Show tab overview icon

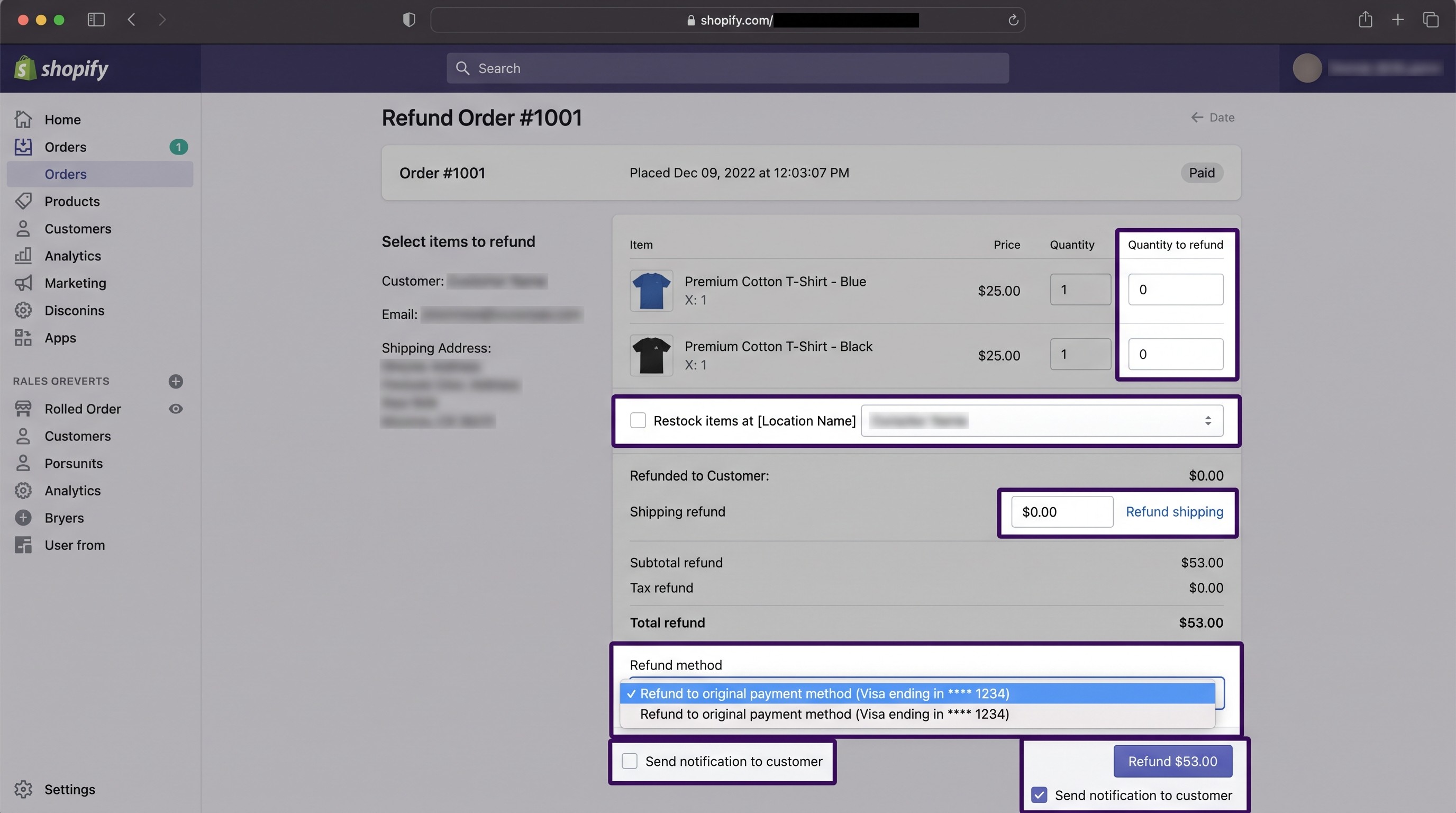(1431, 20)
